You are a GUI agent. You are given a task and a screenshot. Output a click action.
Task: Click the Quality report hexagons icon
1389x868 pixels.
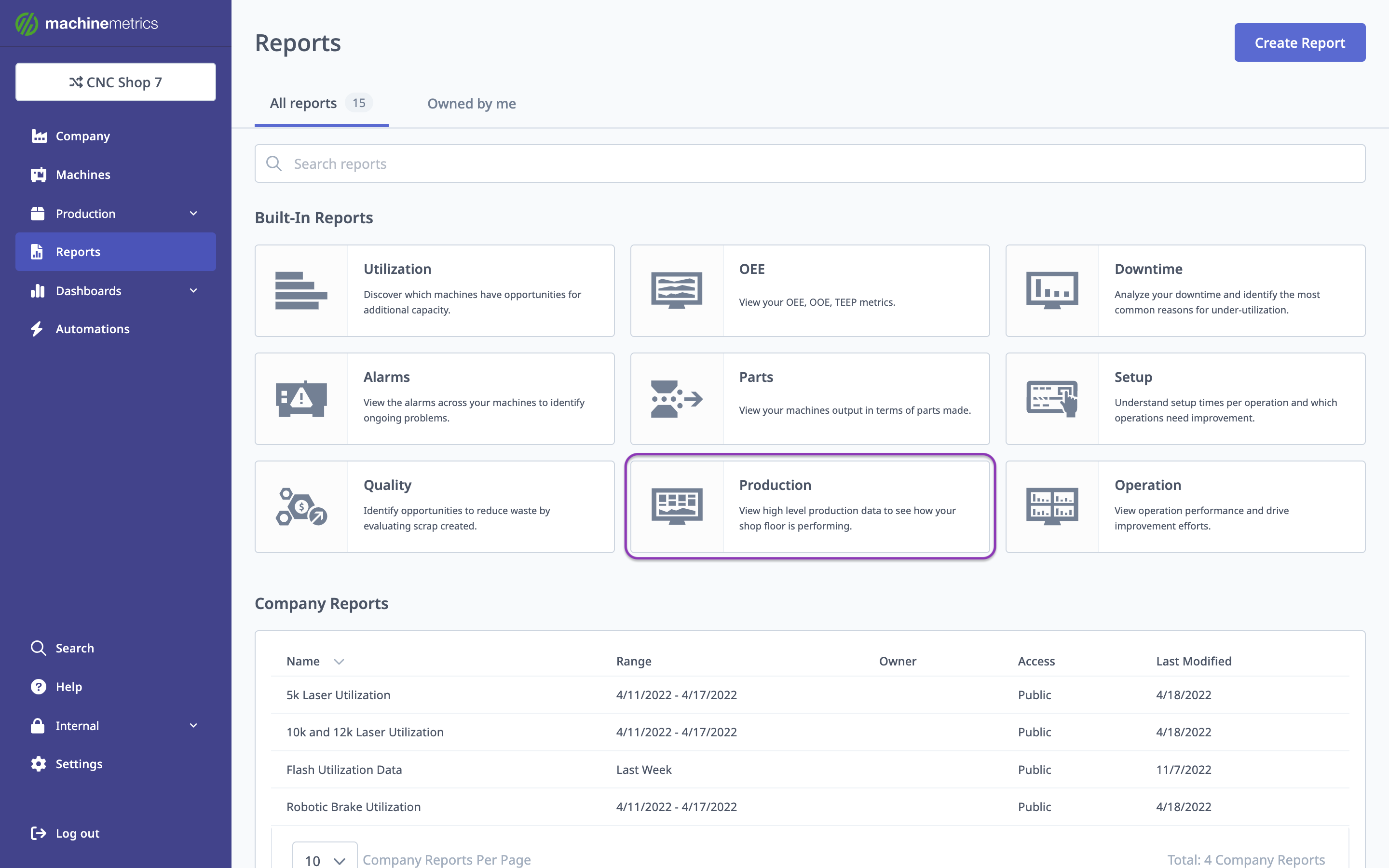coord(301,506)
